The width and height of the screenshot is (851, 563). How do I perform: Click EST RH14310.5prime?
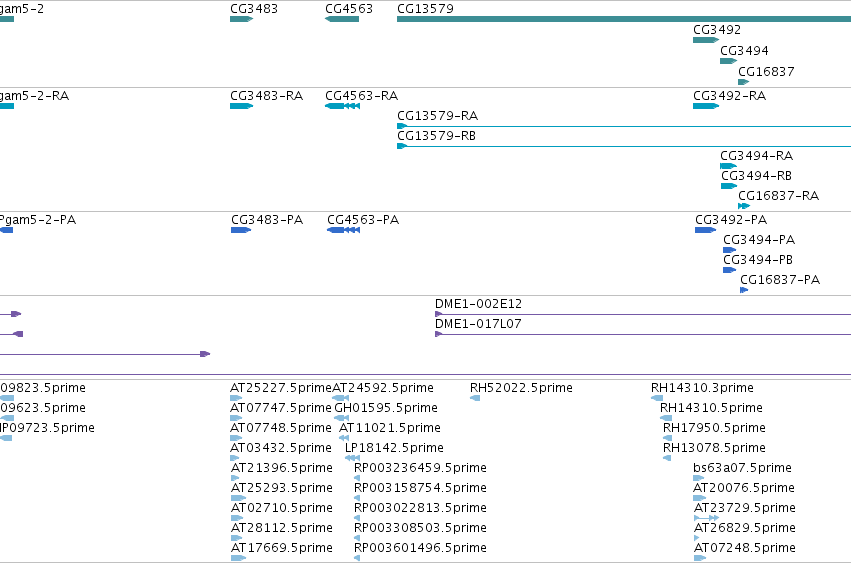point(711,408)
